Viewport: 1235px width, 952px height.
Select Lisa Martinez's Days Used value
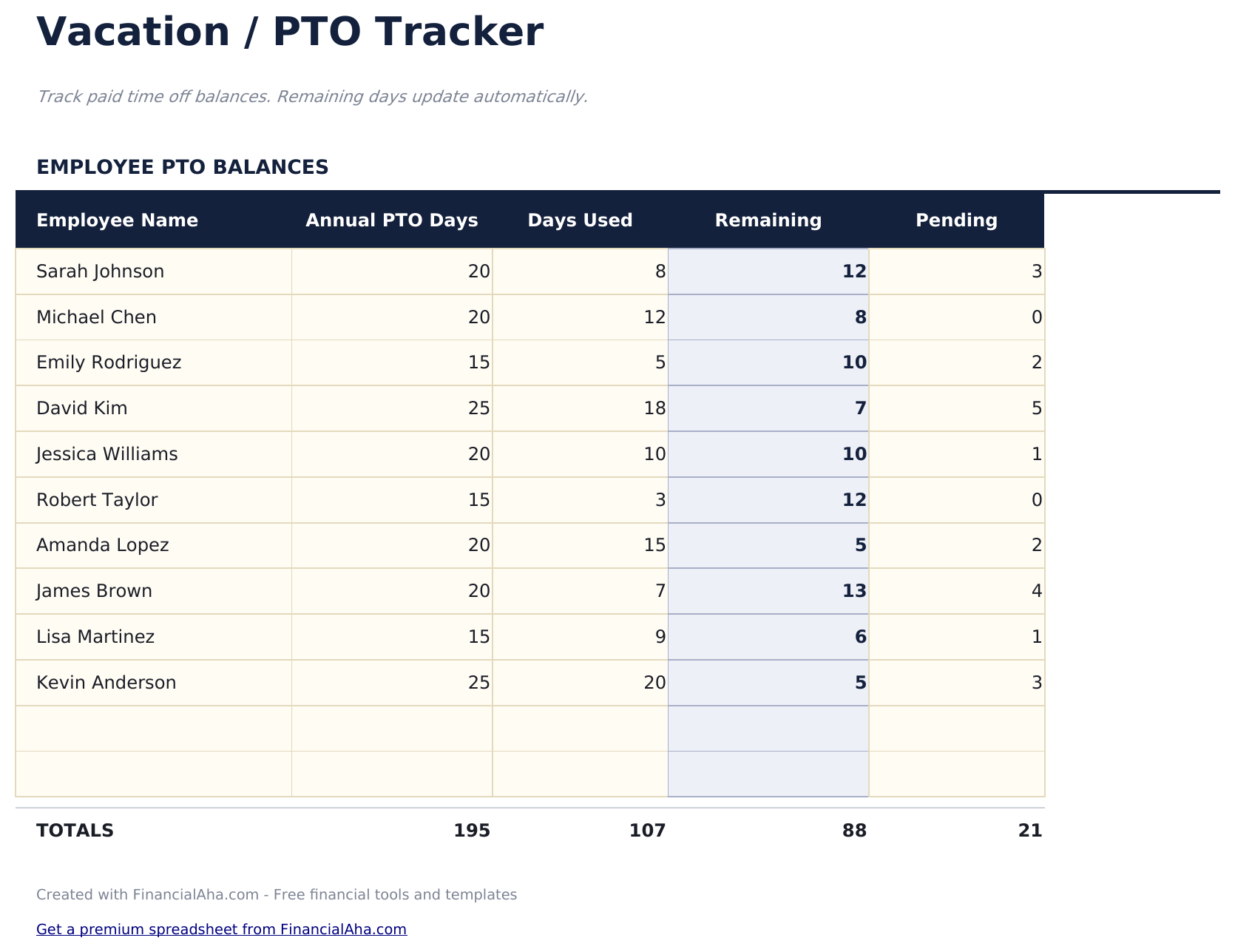pyautogui.click(x=658, y=636)
